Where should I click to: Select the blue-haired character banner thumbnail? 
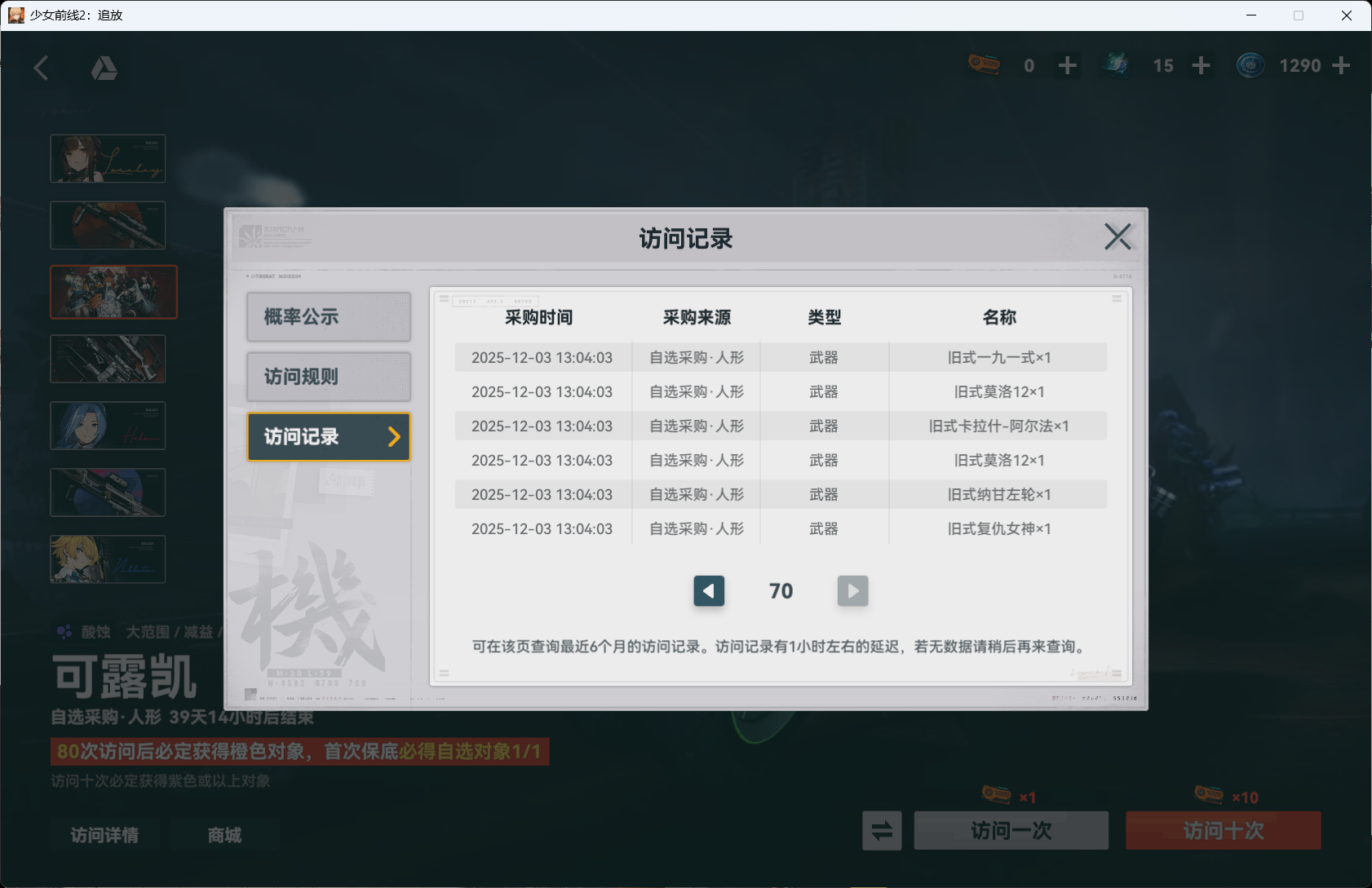[x=108, y=426]
